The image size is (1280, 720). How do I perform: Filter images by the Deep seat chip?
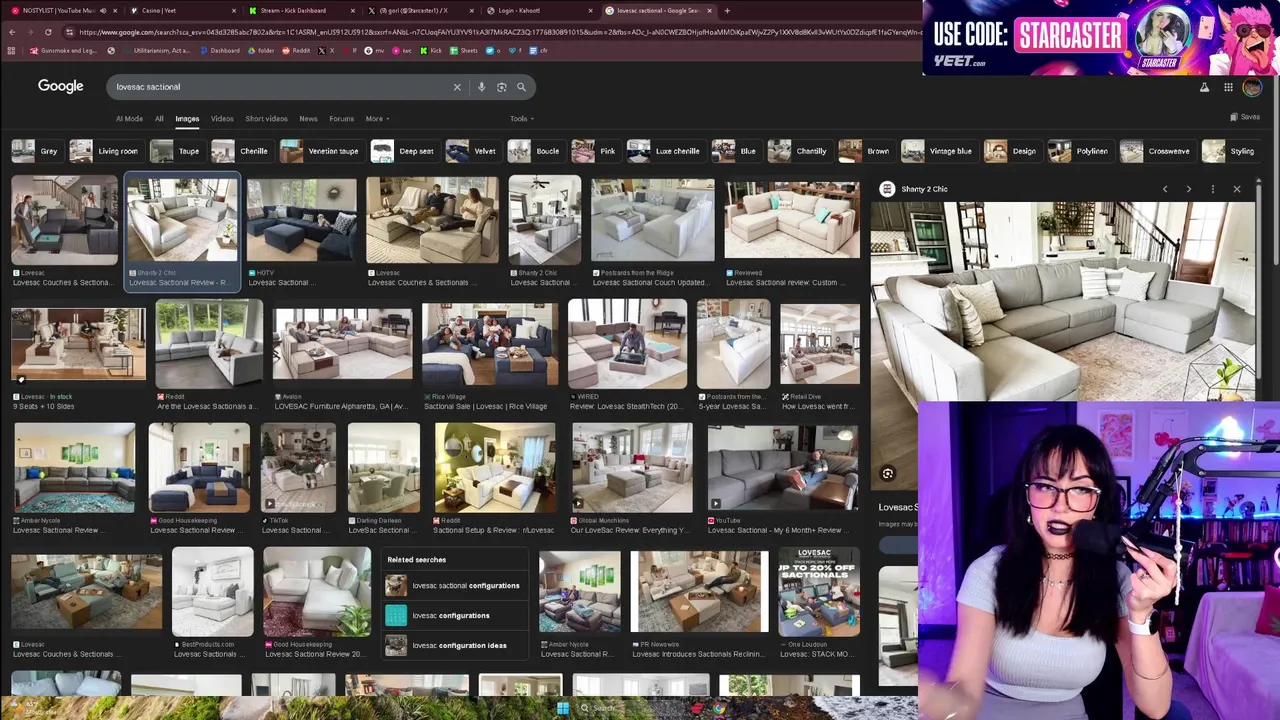[404, 151]
